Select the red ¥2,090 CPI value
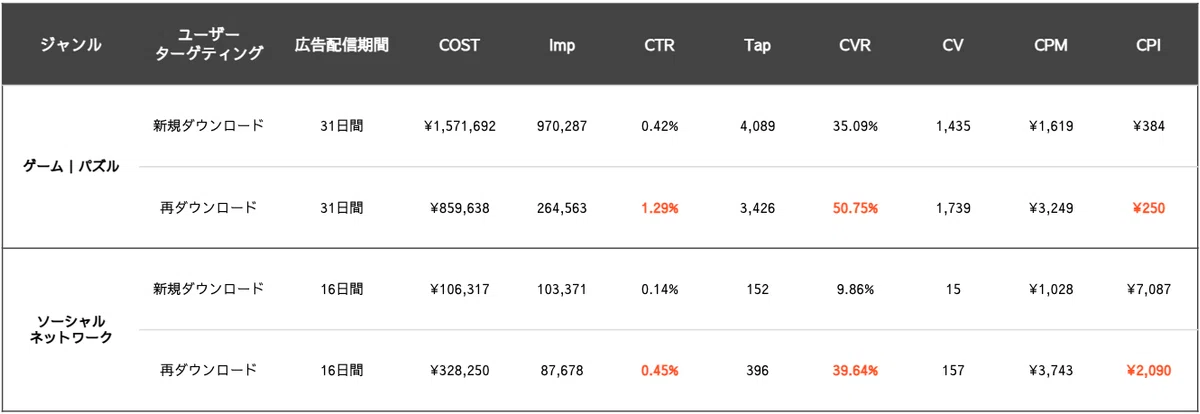This screenshot has width=1200, height=414. [x=1148, y=370]
